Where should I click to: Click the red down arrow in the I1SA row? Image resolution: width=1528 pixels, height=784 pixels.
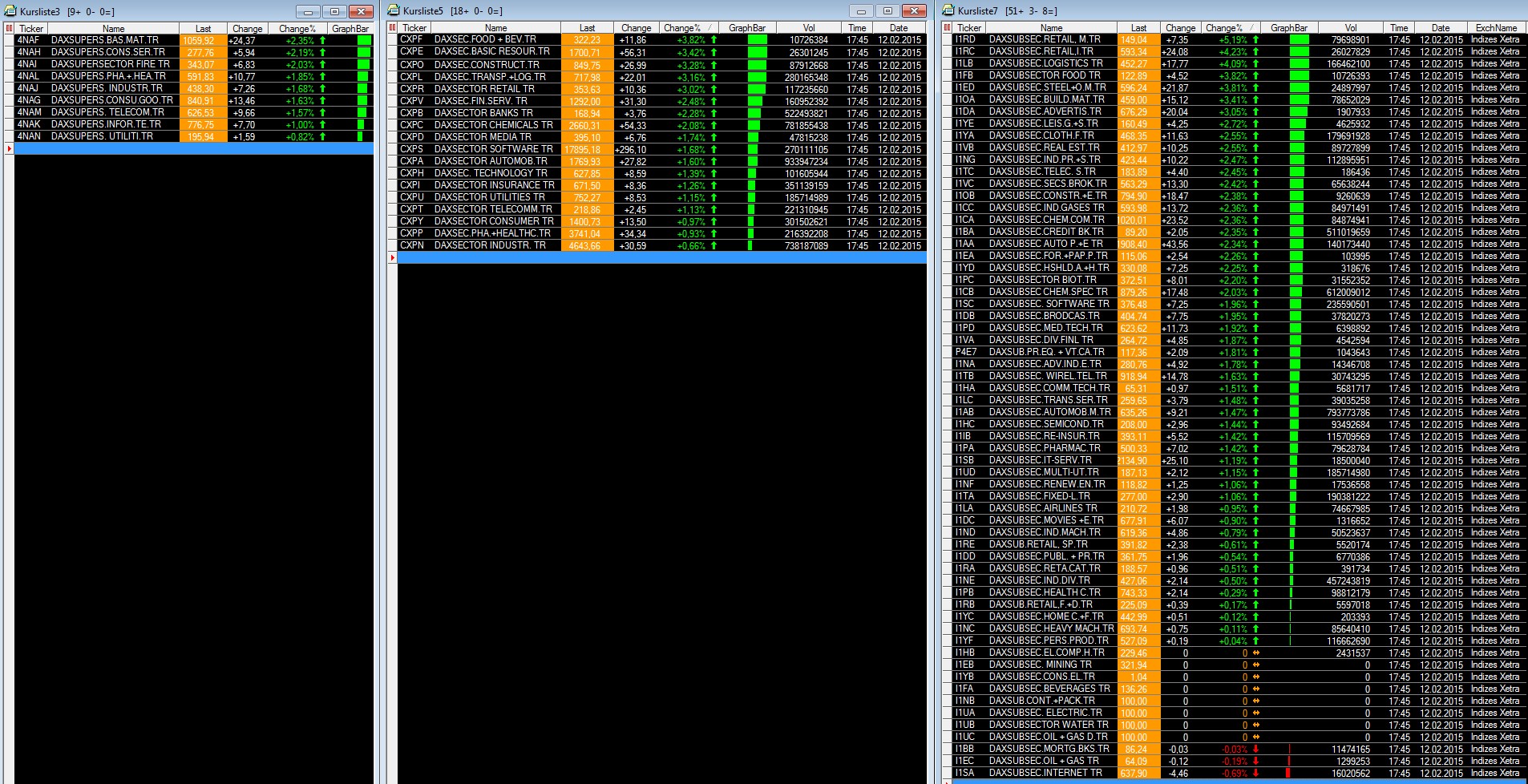[x=1255, y=774]
